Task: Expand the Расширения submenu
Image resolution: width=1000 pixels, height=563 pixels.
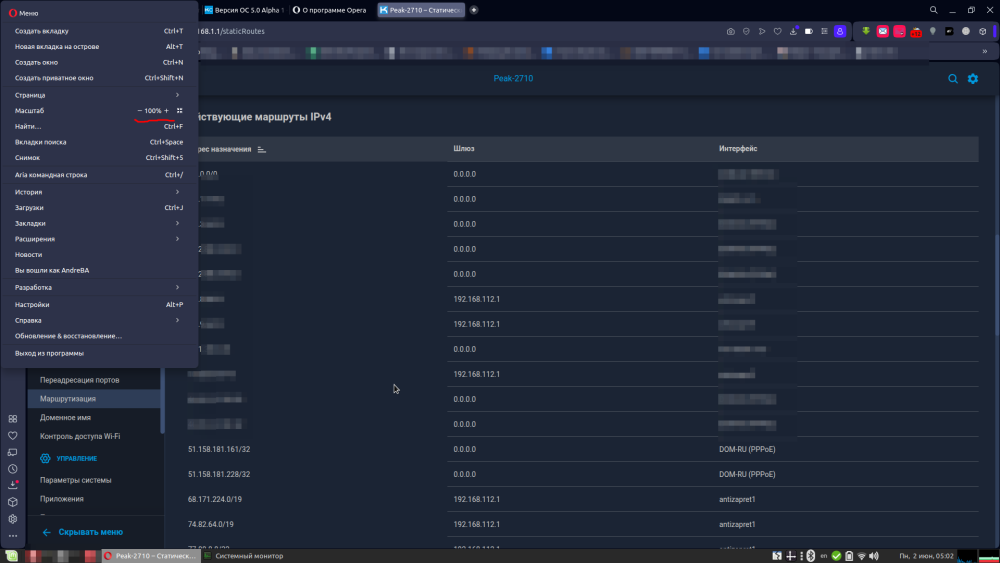Action: [97, 239]
